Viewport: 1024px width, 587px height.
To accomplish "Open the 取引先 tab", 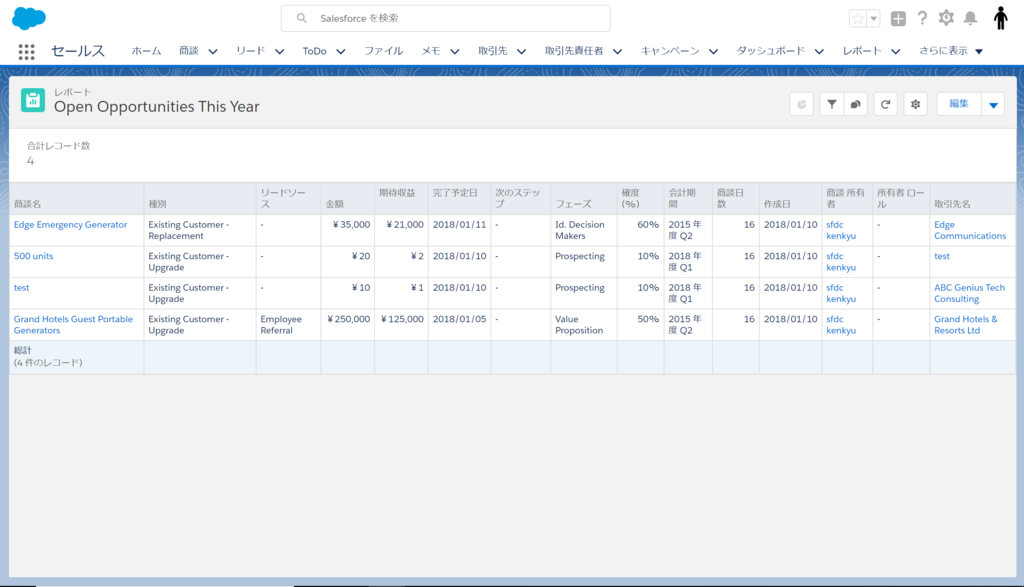I will pos(492,51).
